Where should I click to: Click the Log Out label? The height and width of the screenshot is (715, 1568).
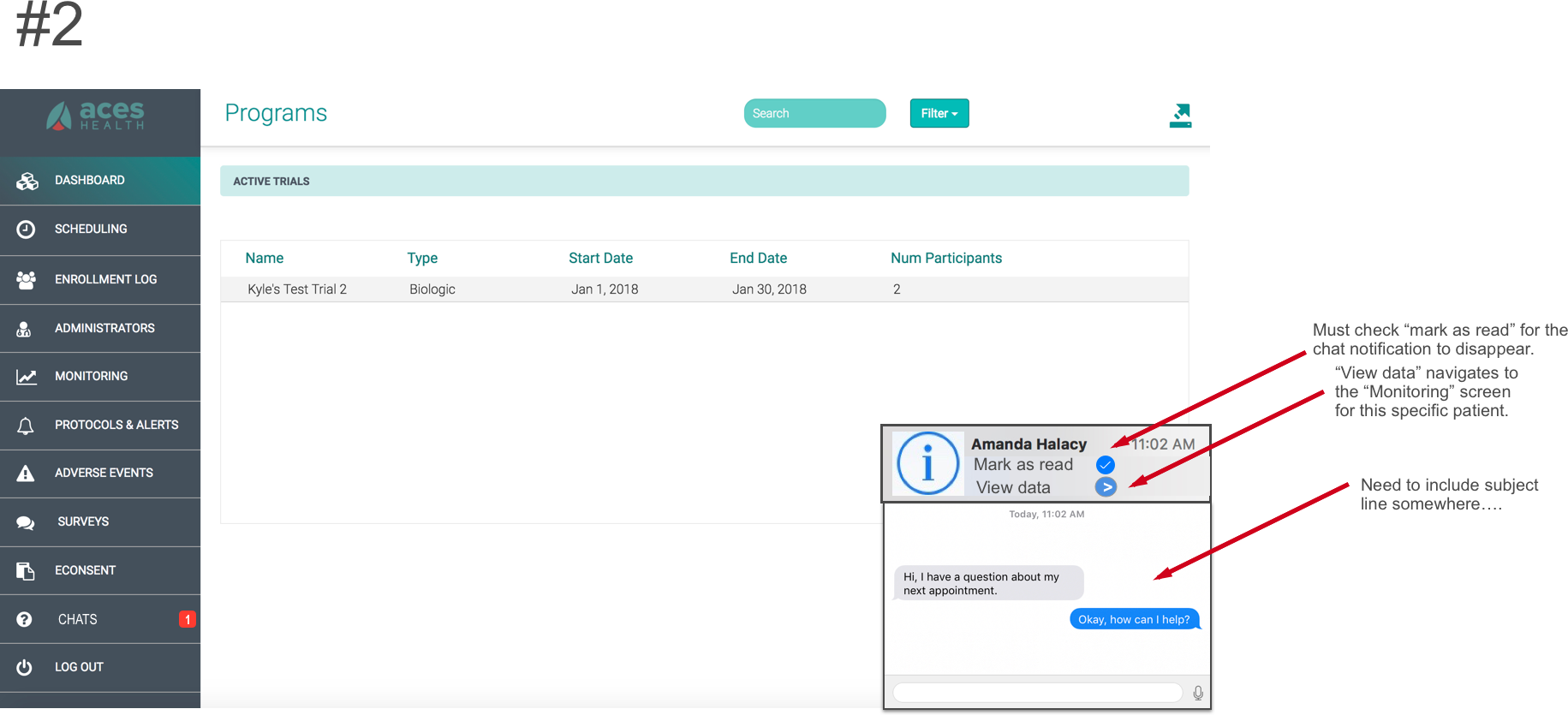(79, 668)
